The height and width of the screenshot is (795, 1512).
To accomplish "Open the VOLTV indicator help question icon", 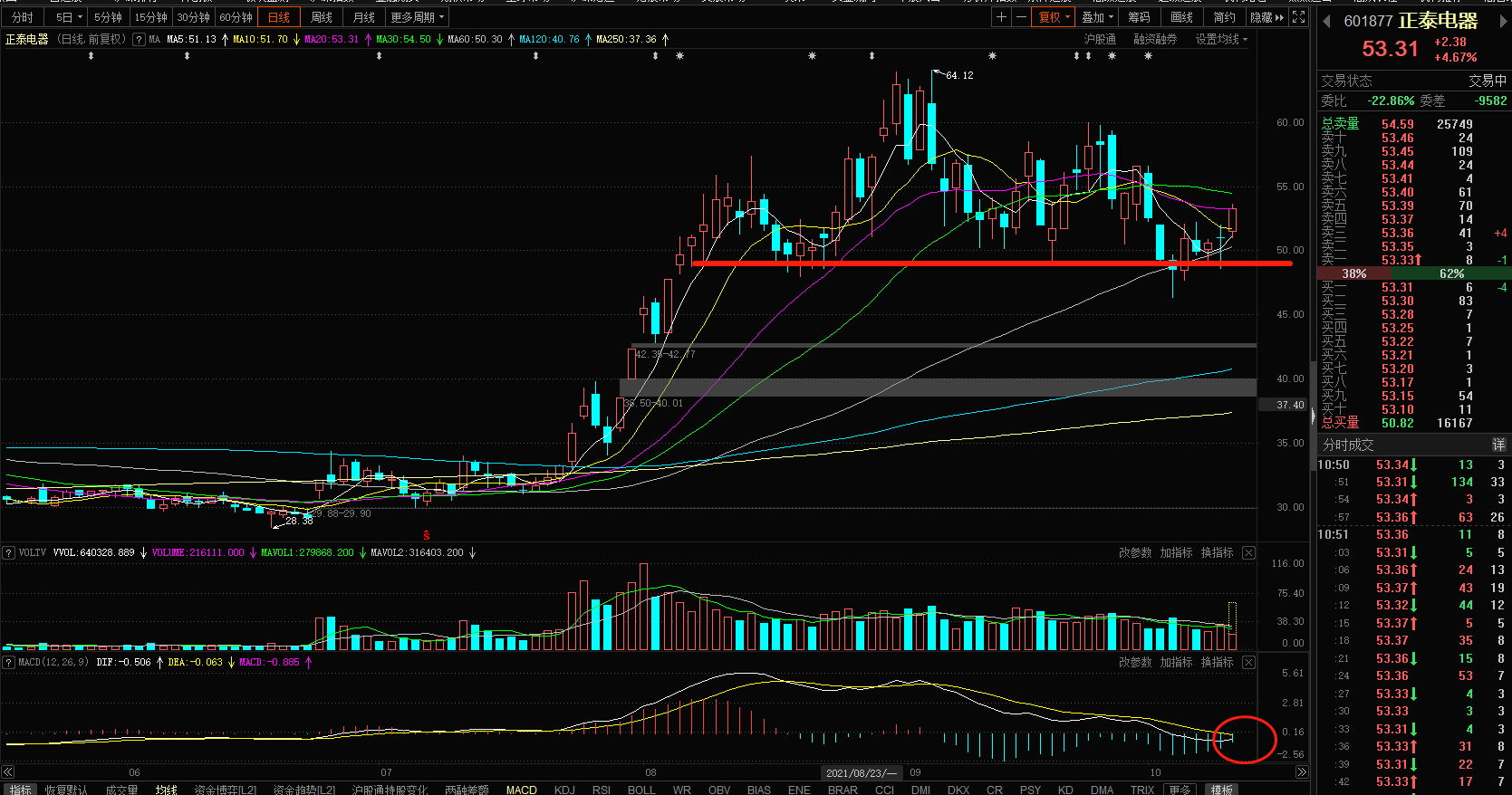I will pos(9,552).
